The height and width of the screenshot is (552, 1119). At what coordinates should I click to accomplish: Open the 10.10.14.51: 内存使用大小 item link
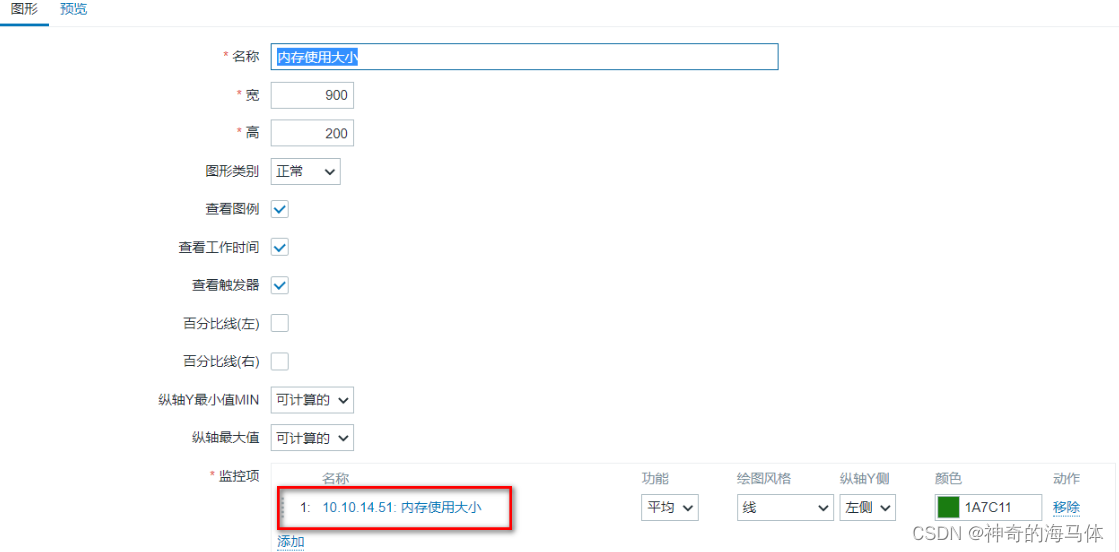point(402,508)
